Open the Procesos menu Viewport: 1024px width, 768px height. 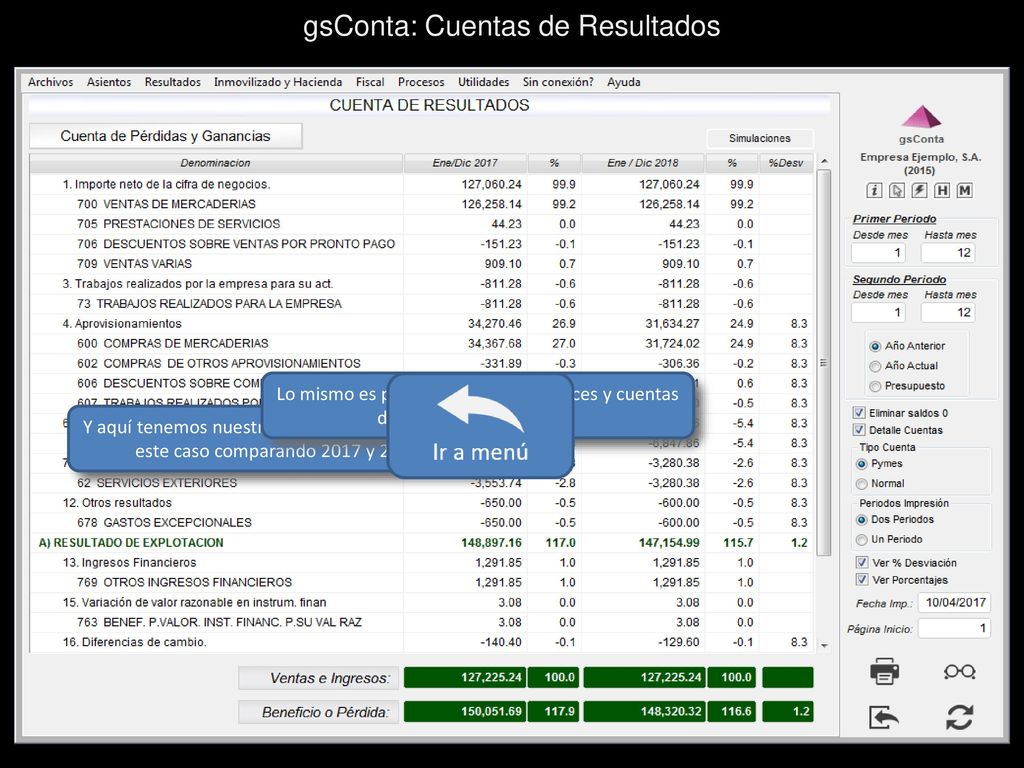(421, 82)
